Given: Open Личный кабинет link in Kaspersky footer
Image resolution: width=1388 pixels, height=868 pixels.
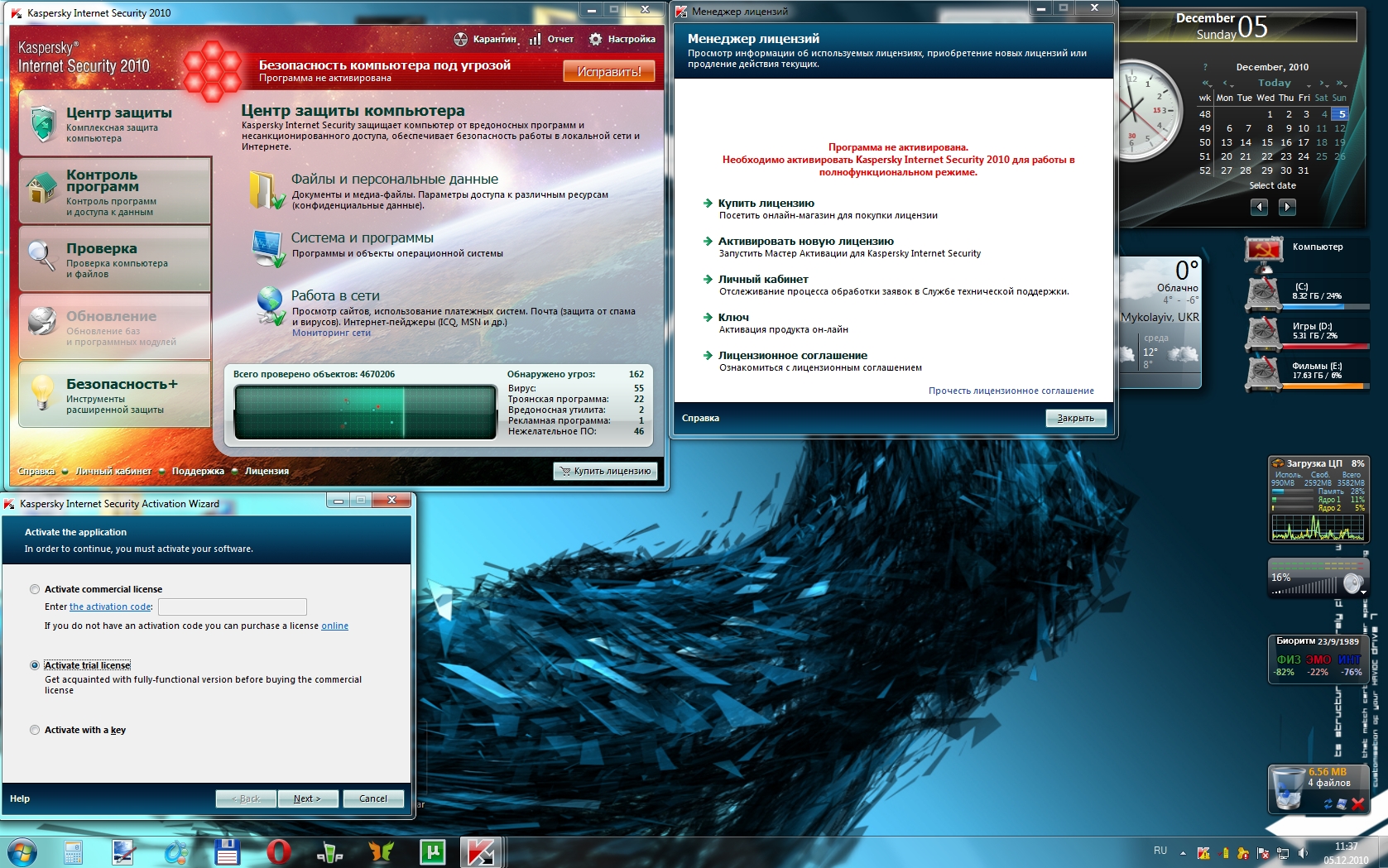Looking at the screenshot, I should (113, 471).
